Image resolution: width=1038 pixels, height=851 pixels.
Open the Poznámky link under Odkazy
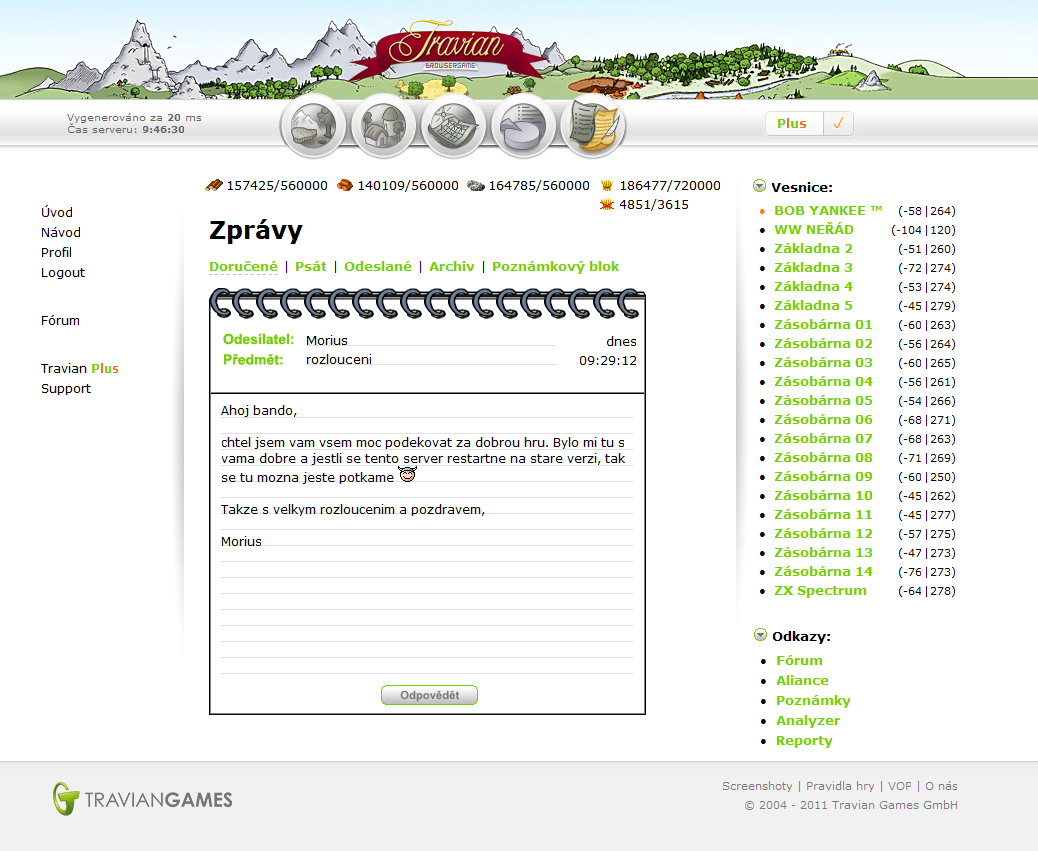coord(813,701)
